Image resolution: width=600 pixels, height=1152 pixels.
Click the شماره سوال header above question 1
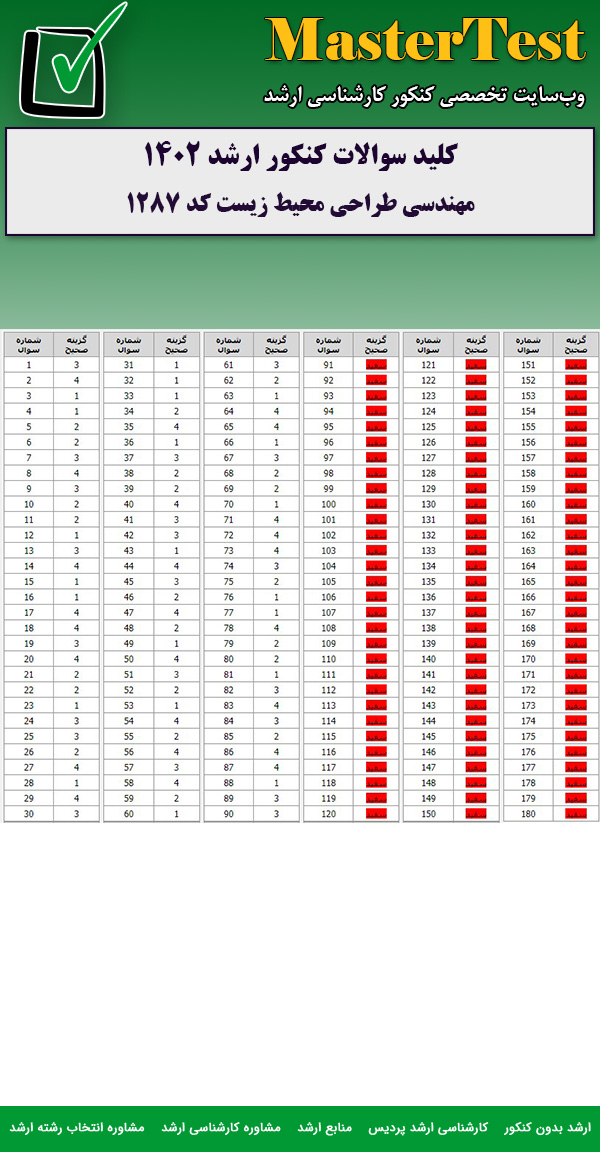(x=29, y=344)
